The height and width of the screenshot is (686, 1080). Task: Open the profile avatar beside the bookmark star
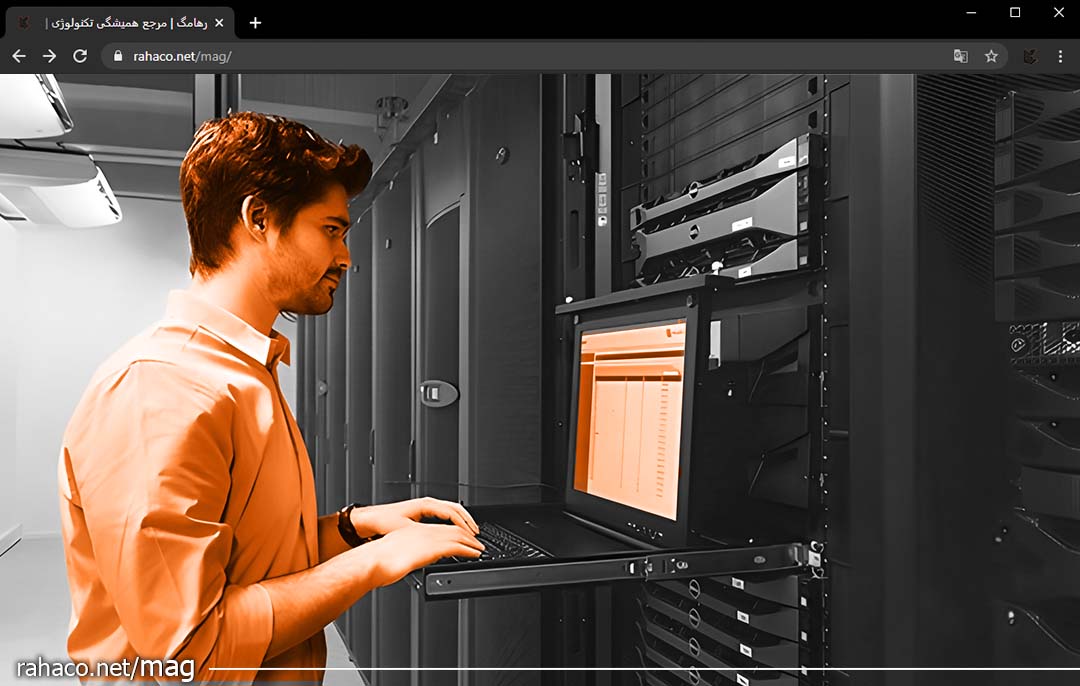pos(1030,56)
